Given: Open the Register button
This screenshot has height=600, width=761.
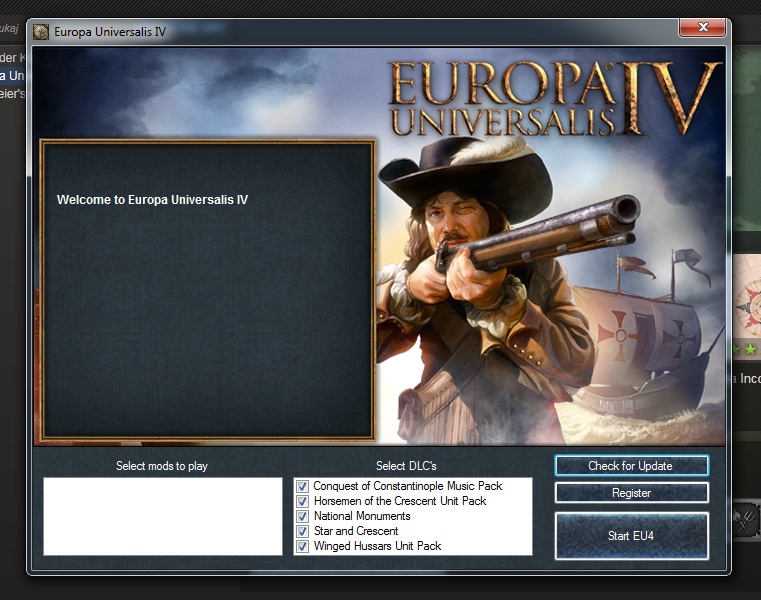Looking at the screenshot, I should coord(631,493).
